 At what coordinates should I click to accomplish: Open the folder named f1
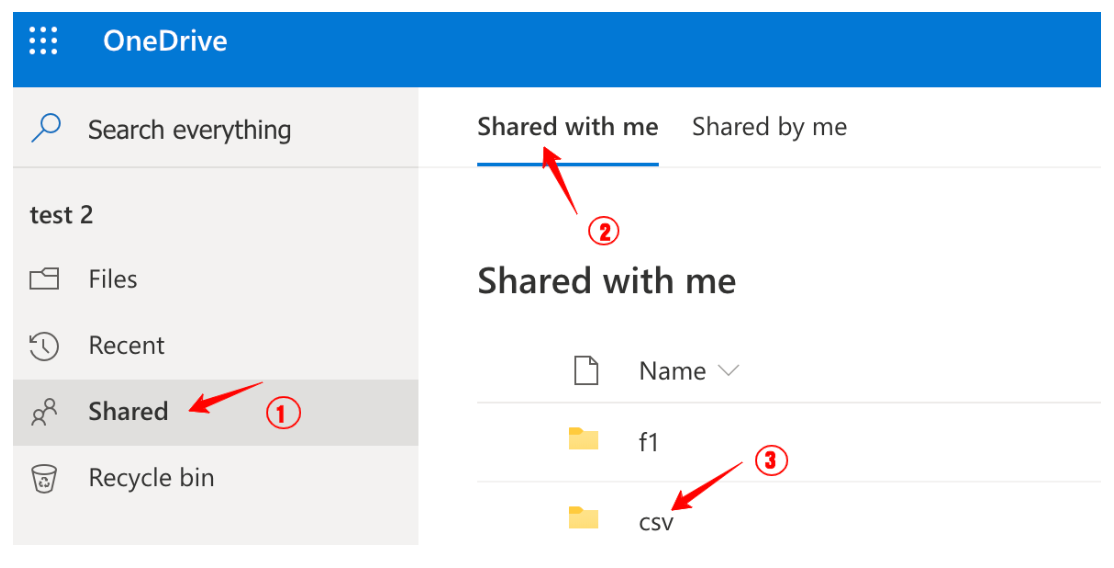pyautogui.click(x=649, y=442)
